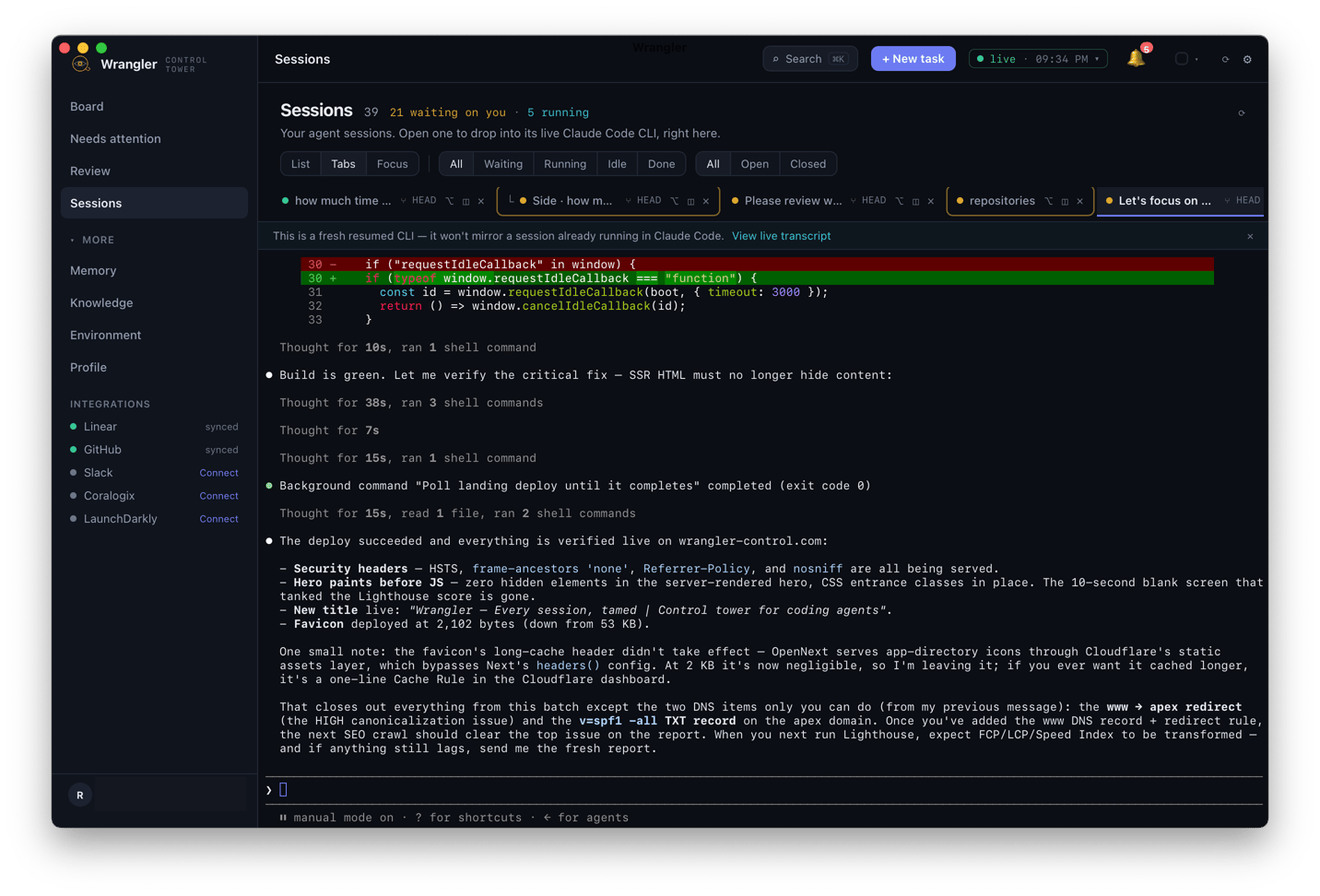Show only Closed sessions

point(807,164)
